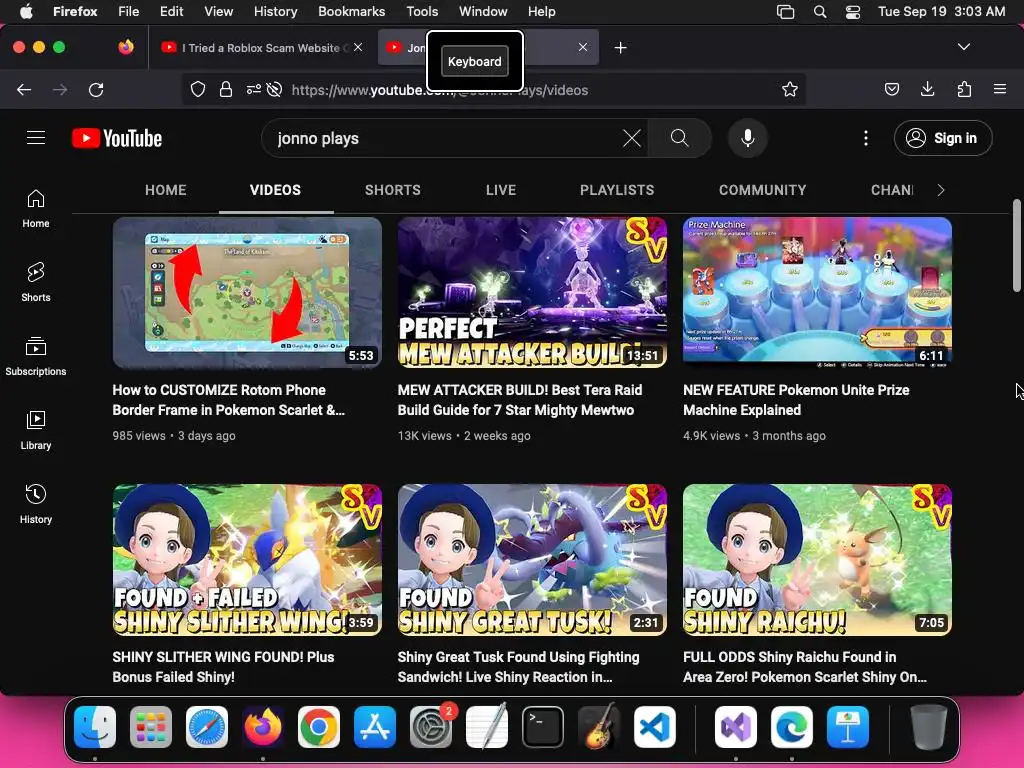Play the Prize Machine thumbnail video
The image size is (1024, 768).
click(x=818, y=293)
